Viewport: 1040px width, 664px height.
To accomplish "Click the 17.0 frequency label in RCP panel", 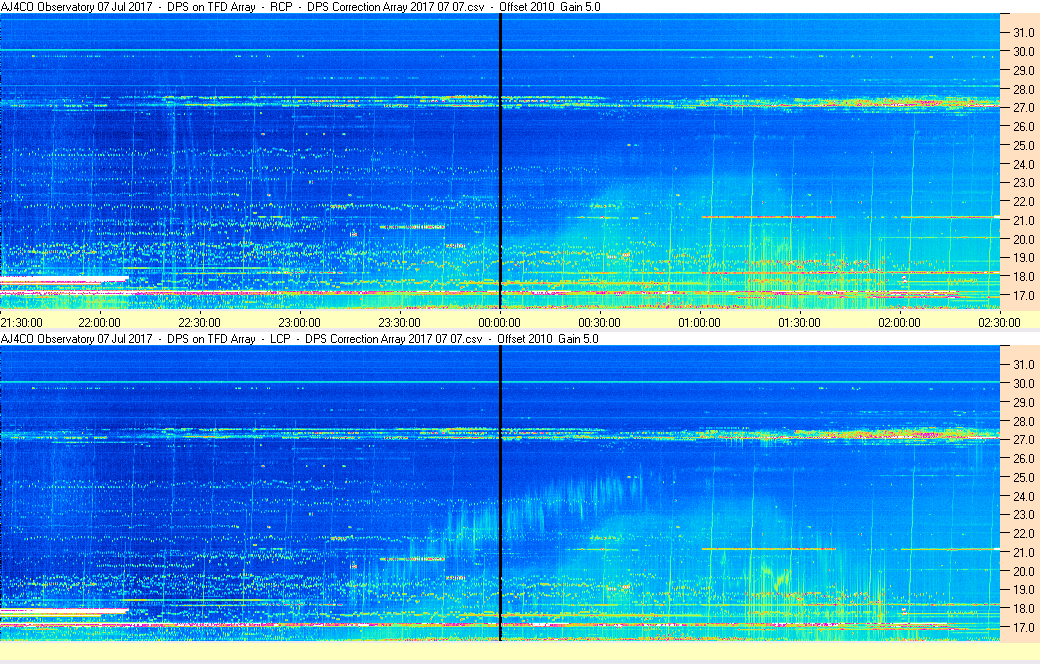I will (1019, 296).
